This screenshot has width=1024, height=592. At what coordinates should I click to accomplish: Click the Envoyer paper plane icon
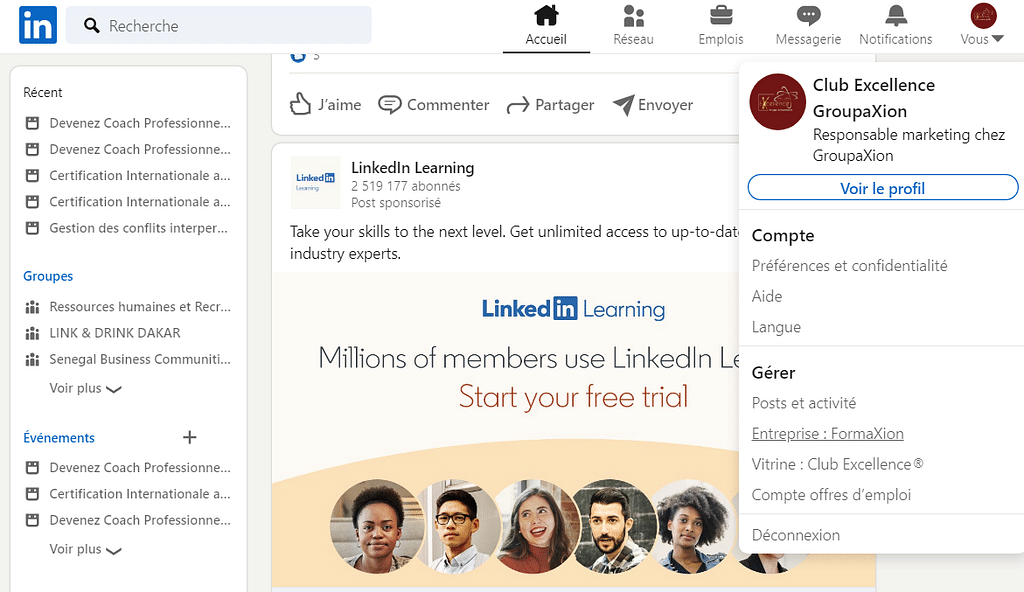[x=623, y=104]
